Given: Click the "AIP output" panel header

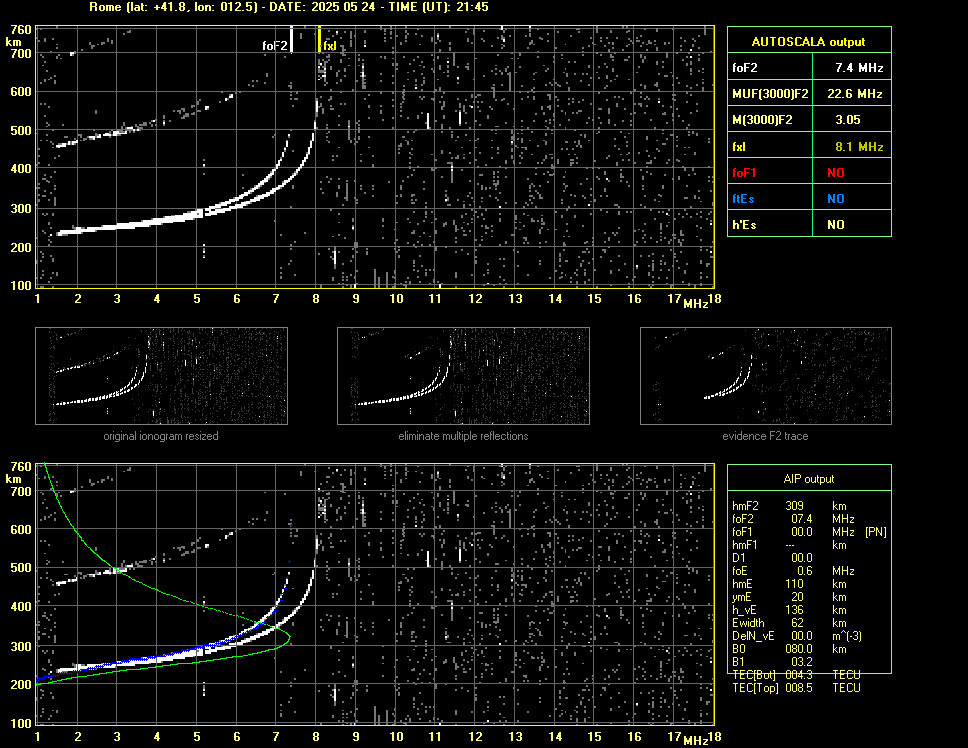Looking at the screenshot, I should (x=809, y=479).
